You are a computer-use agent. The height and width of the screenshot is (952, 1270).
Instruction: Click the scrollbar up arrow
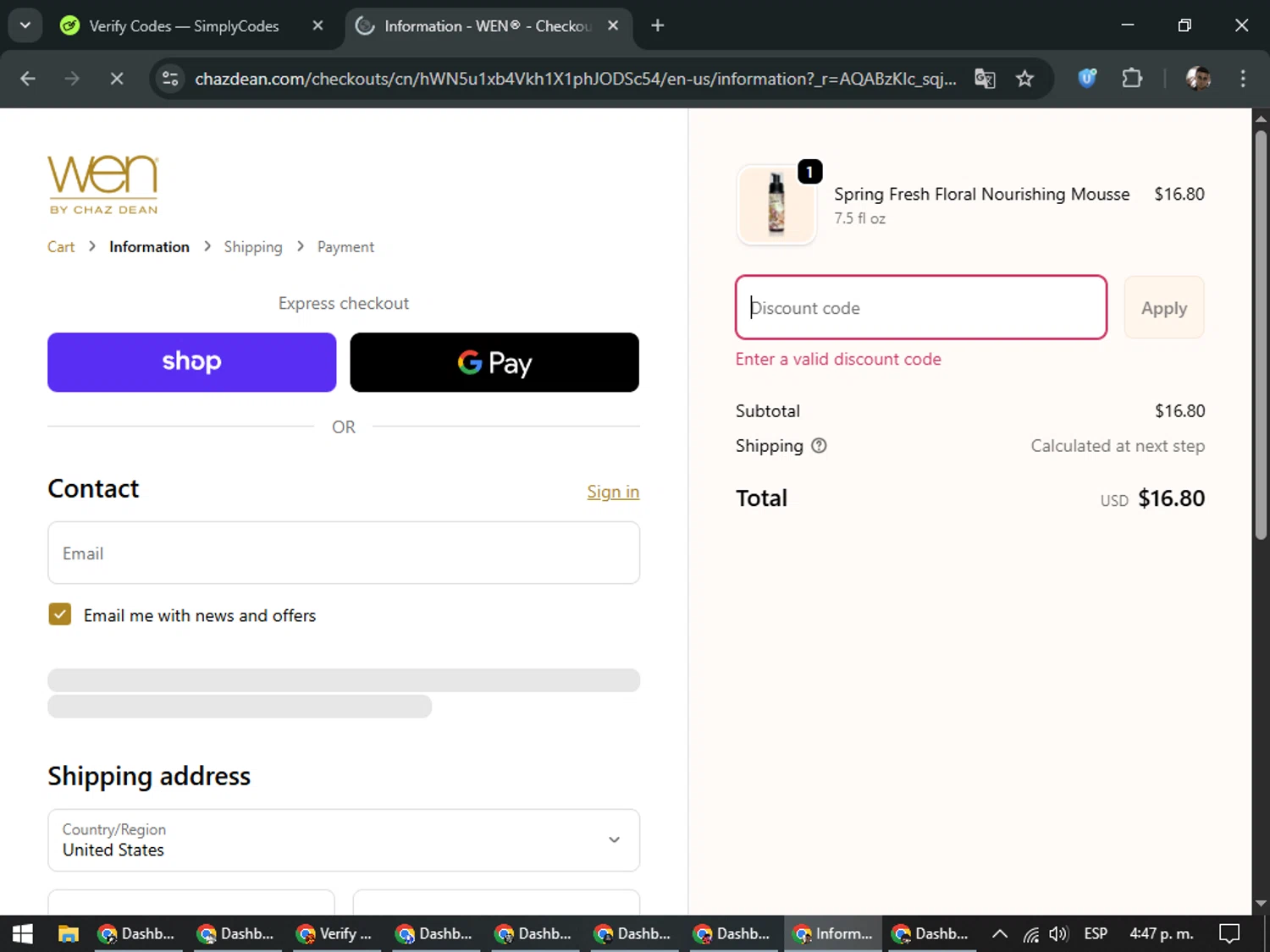[x=1261, y=118]
